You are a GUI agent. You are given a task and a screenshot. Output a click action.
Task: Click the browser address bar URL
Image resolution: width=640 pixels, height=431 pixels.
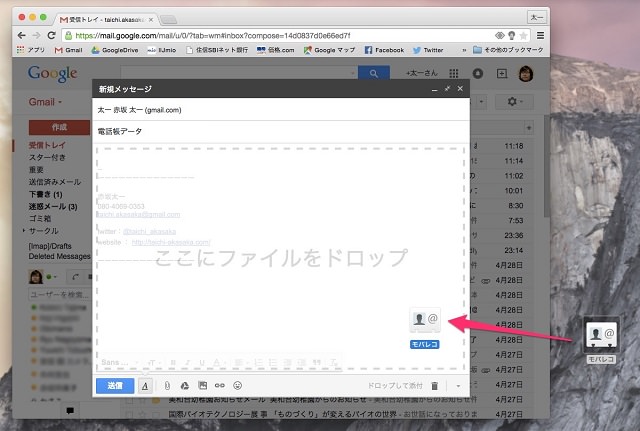213,36
